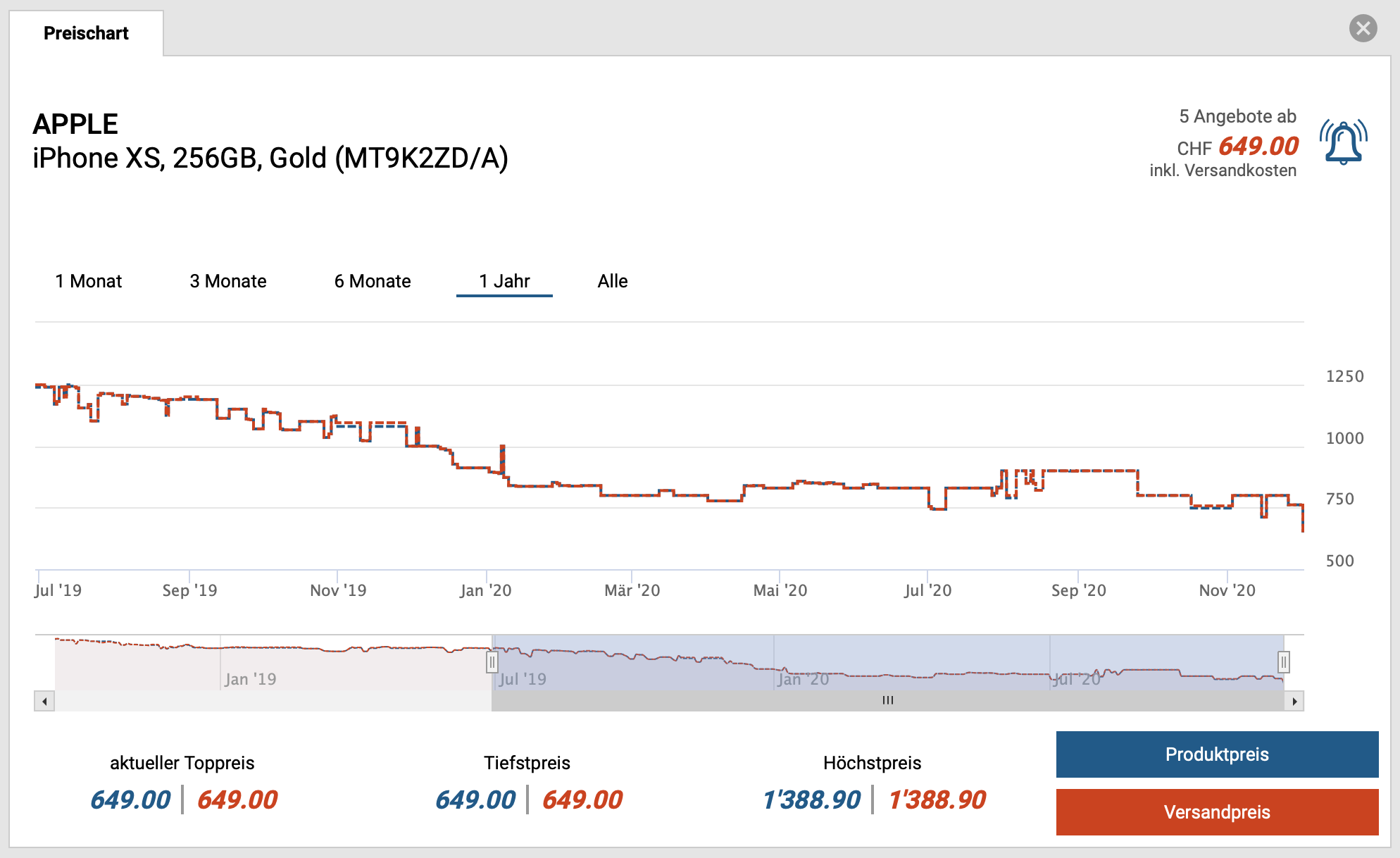The height and width of the screenshot is (858, 1400).
Task: Click the navigator left scroll arrow
Action: click(x=44, y=701)
